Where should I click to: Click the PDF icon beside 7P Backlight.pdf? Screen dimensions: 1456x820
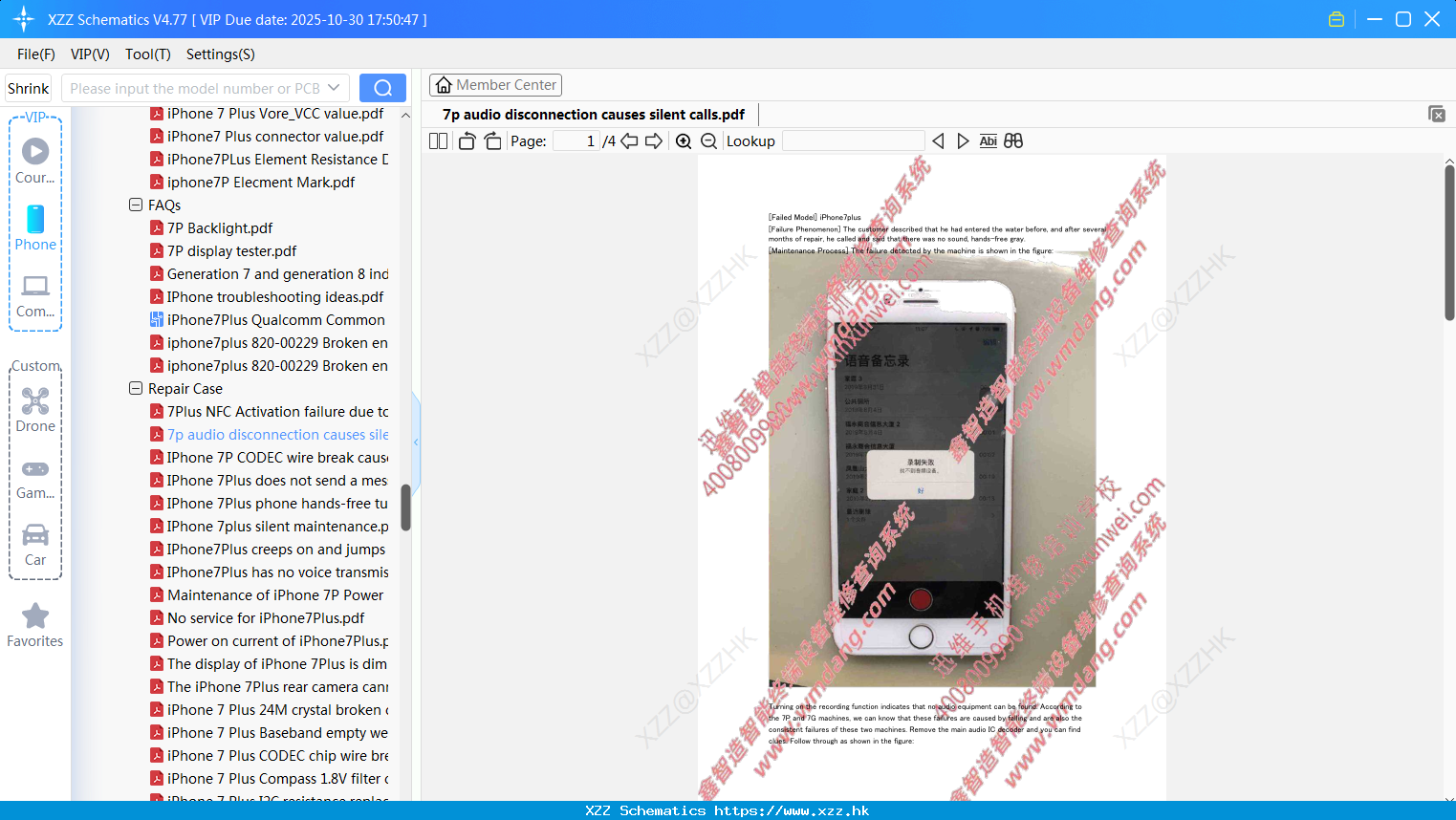[x=157, y=228]
